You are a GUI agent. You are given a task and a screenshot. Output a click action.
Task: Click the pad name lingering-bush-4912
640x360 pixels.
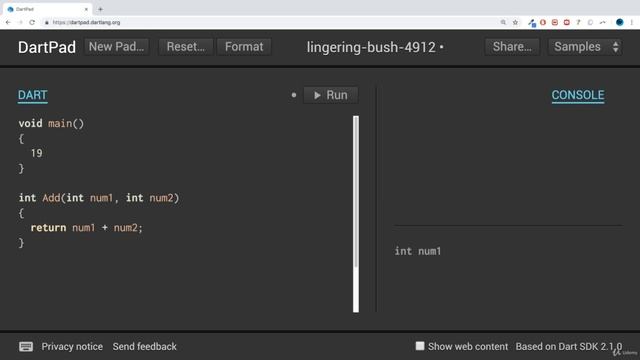371,47
